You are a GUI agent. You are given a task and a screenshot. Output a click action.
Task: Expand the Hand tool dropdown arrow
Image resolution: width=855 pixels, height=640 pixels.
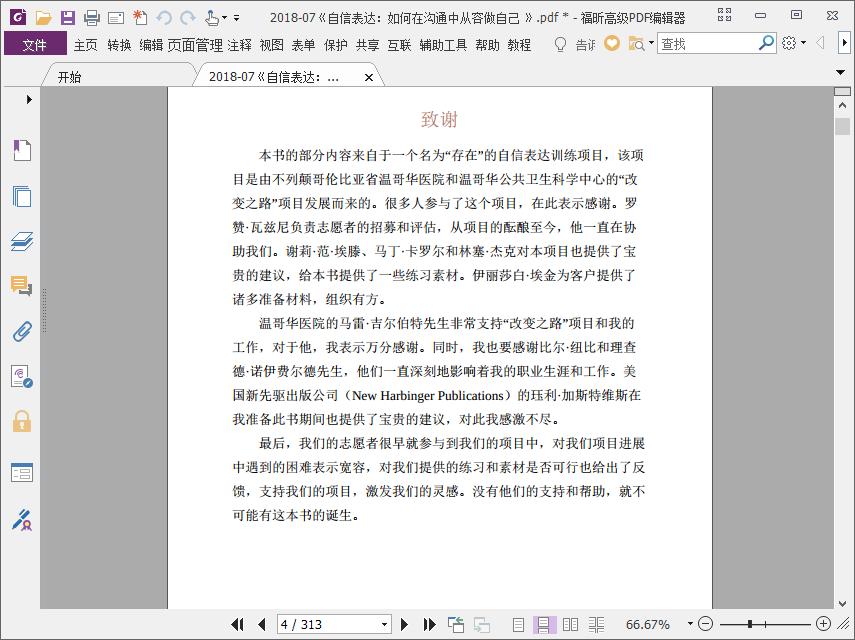point(224,18)
